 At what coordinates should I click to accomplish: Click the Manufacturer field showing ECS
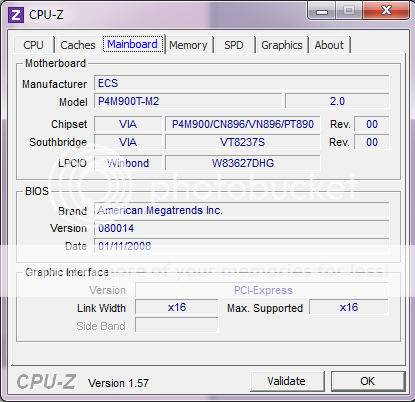point(241,83)
